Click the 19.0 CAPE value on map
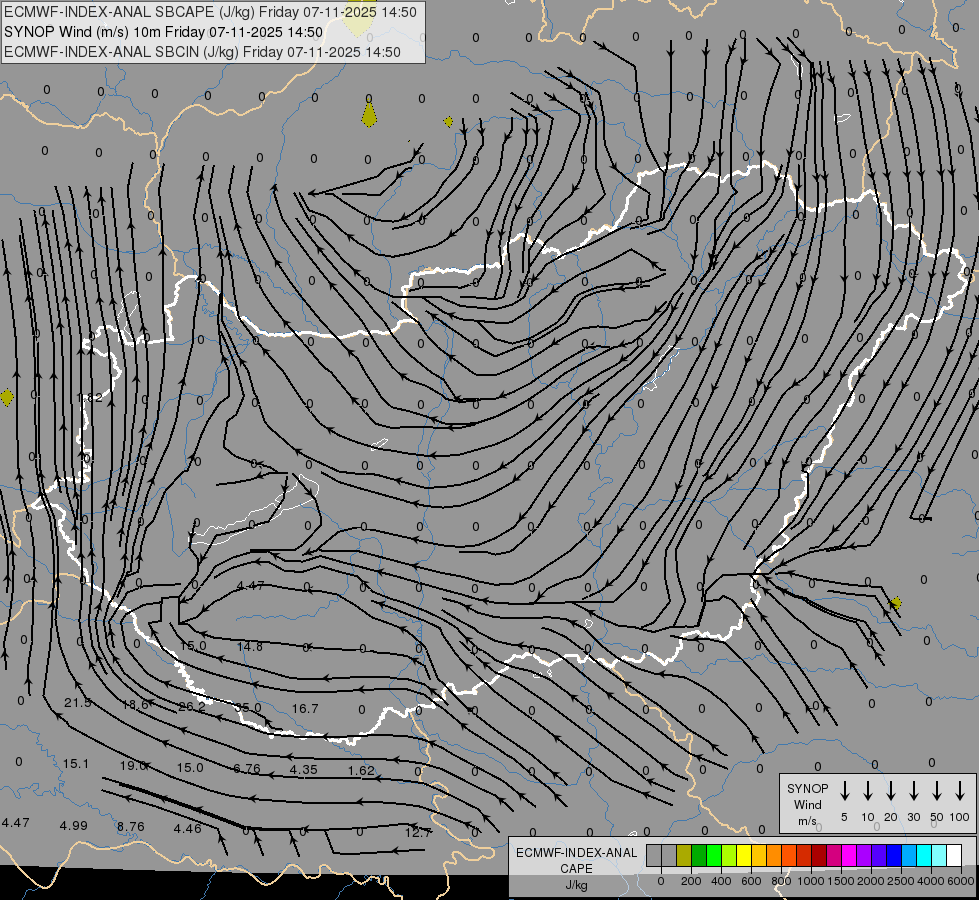Image resolution: width=979 pixels, height=900 pixels. [133, 765]
